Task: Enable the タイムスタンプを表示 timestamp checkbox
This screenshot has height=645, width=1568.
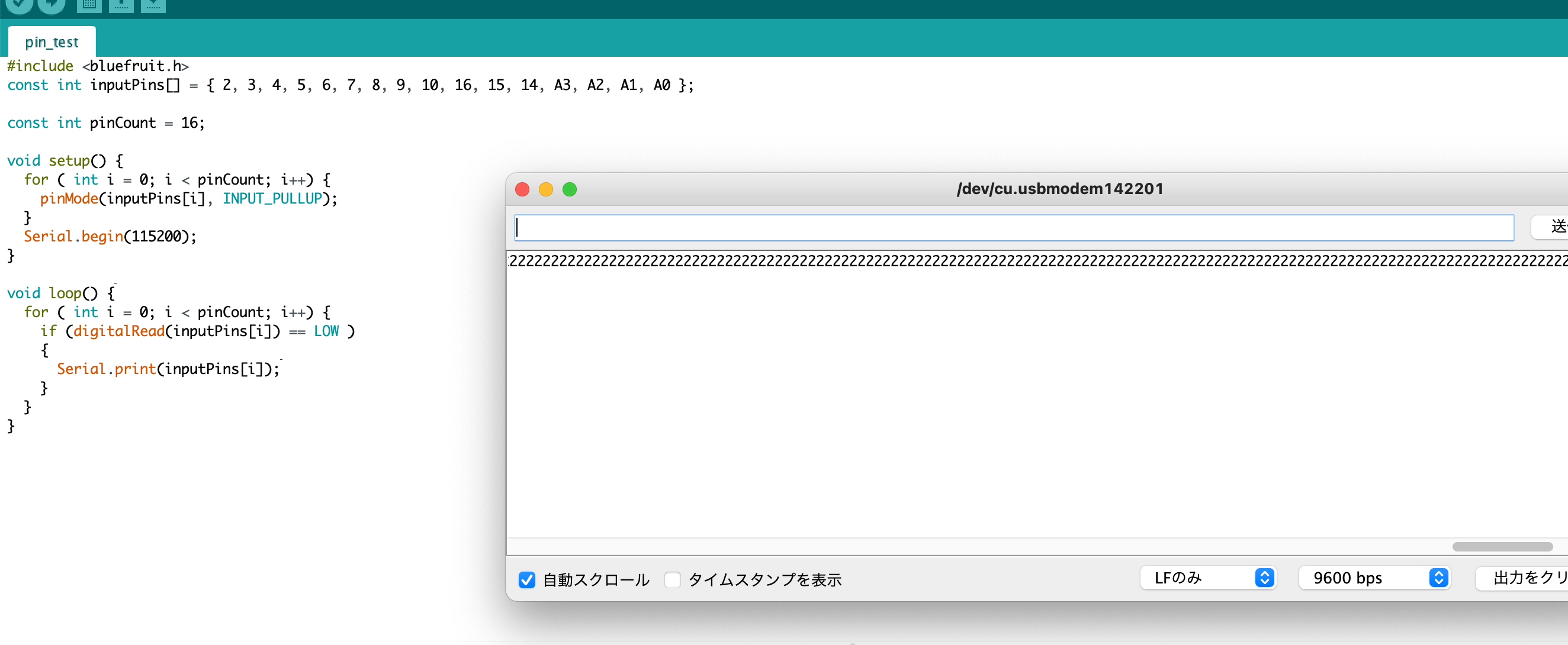Action: pyautogui.click(x=673, y=579)
